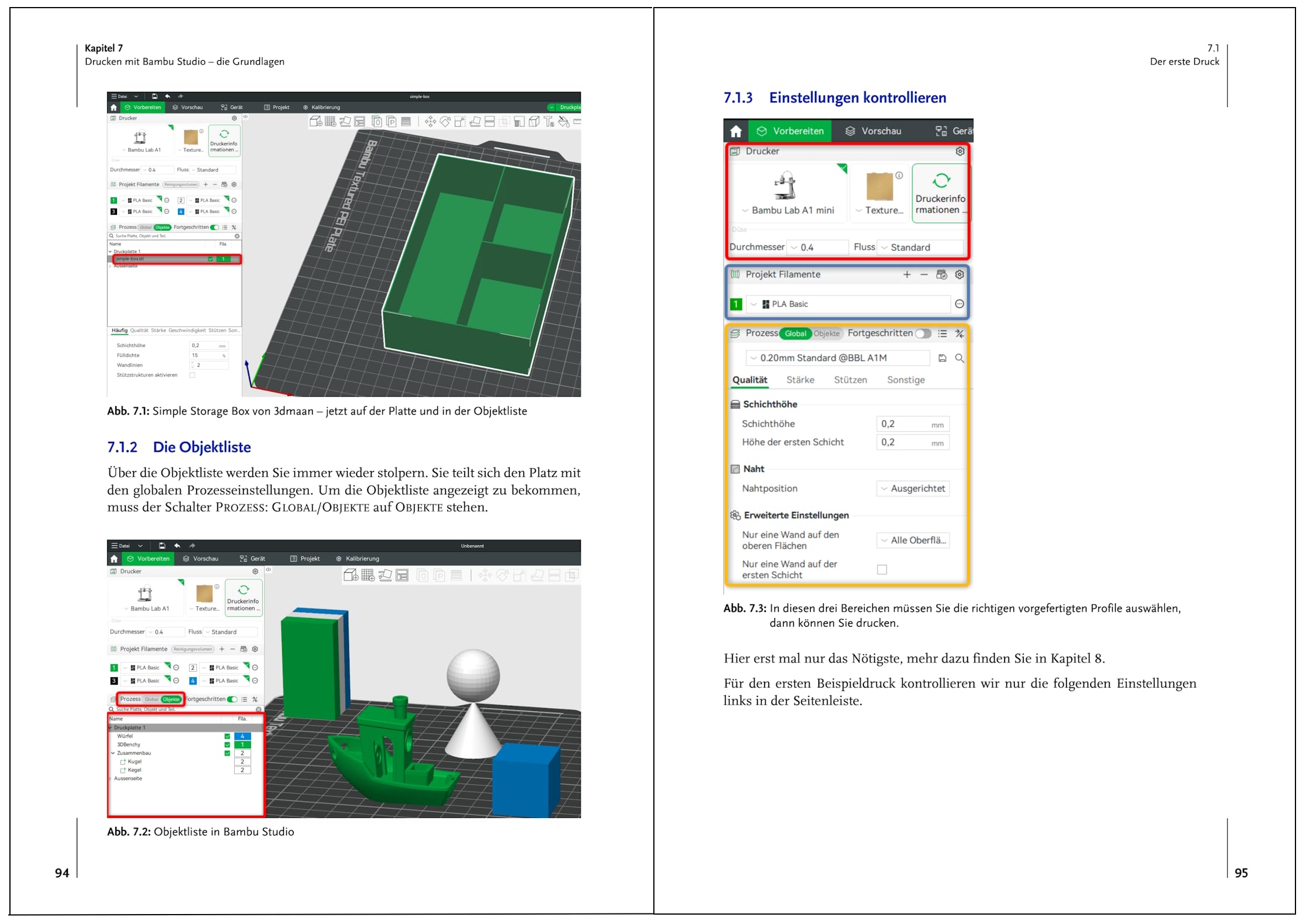Viewport: 1306px width, 924px height.
Task: Select Sonstige tab in Abb. 7.3
Action: [x=906, y=380]
